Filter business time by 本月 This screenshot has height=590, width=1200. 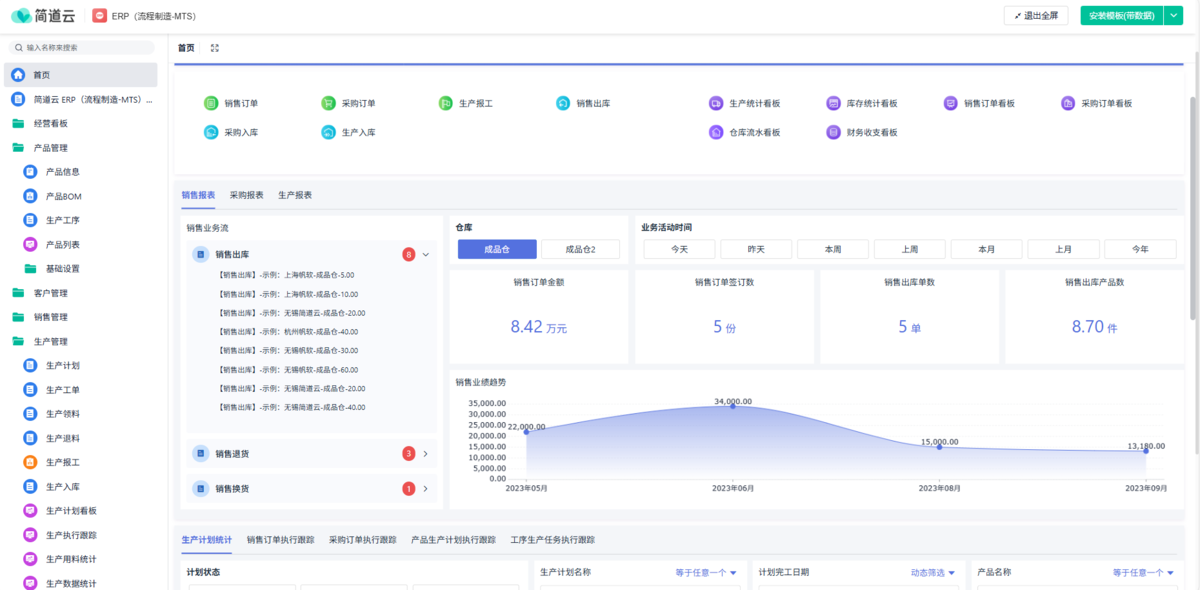[x=986, y=249]
